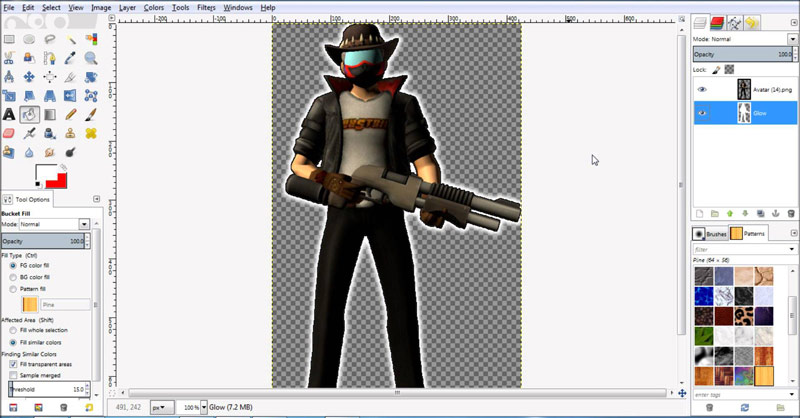The width and height of the screenshot is (800, 418).
Task: Click the duplicate layer icon
Action: coord(760,213)
